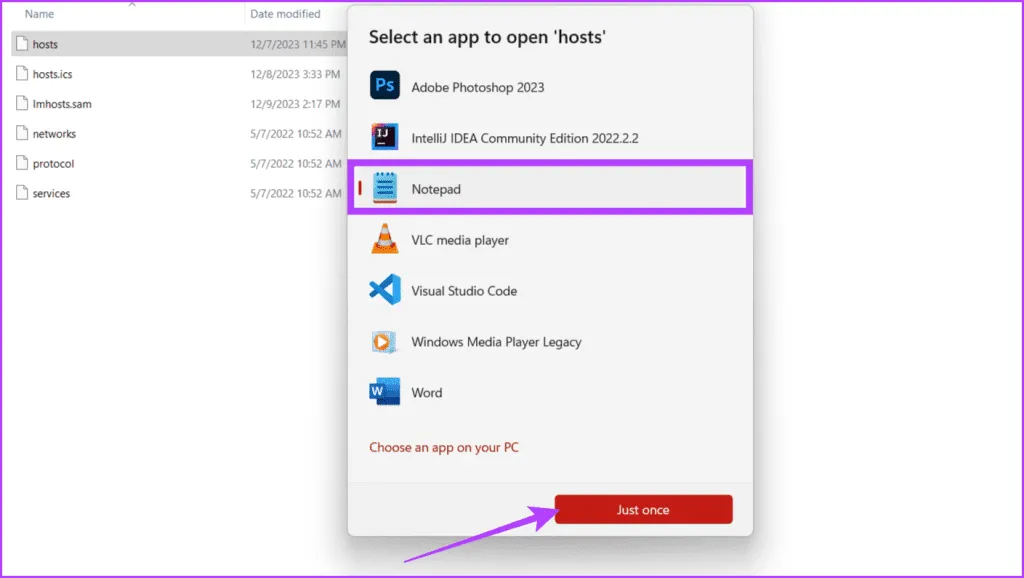Pick VLC media player entry
The height and width of the screenshot is (578, 1024).
[x=460, y=240]
